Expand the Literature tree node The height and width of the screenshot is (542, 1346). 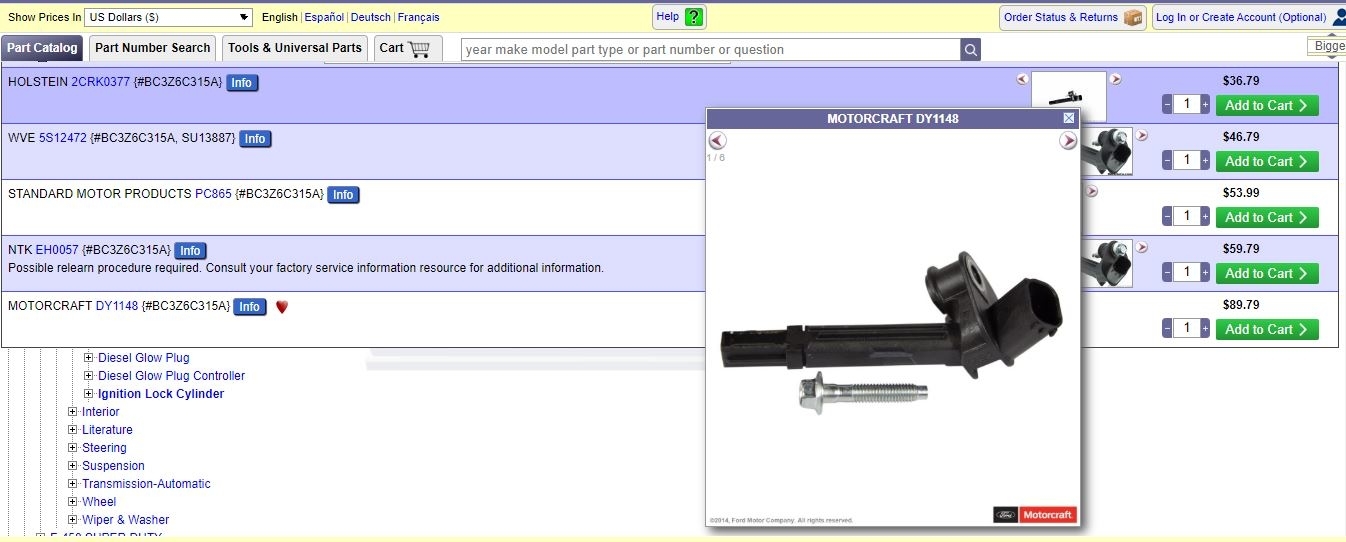click(73, 430)
